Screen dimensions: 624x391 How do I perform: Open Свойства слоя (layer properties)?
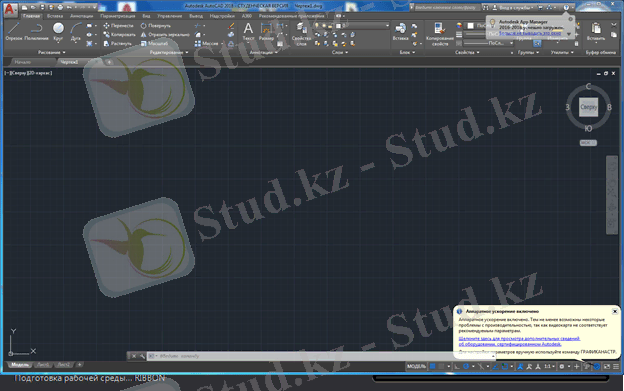click(x=301, y=33)
